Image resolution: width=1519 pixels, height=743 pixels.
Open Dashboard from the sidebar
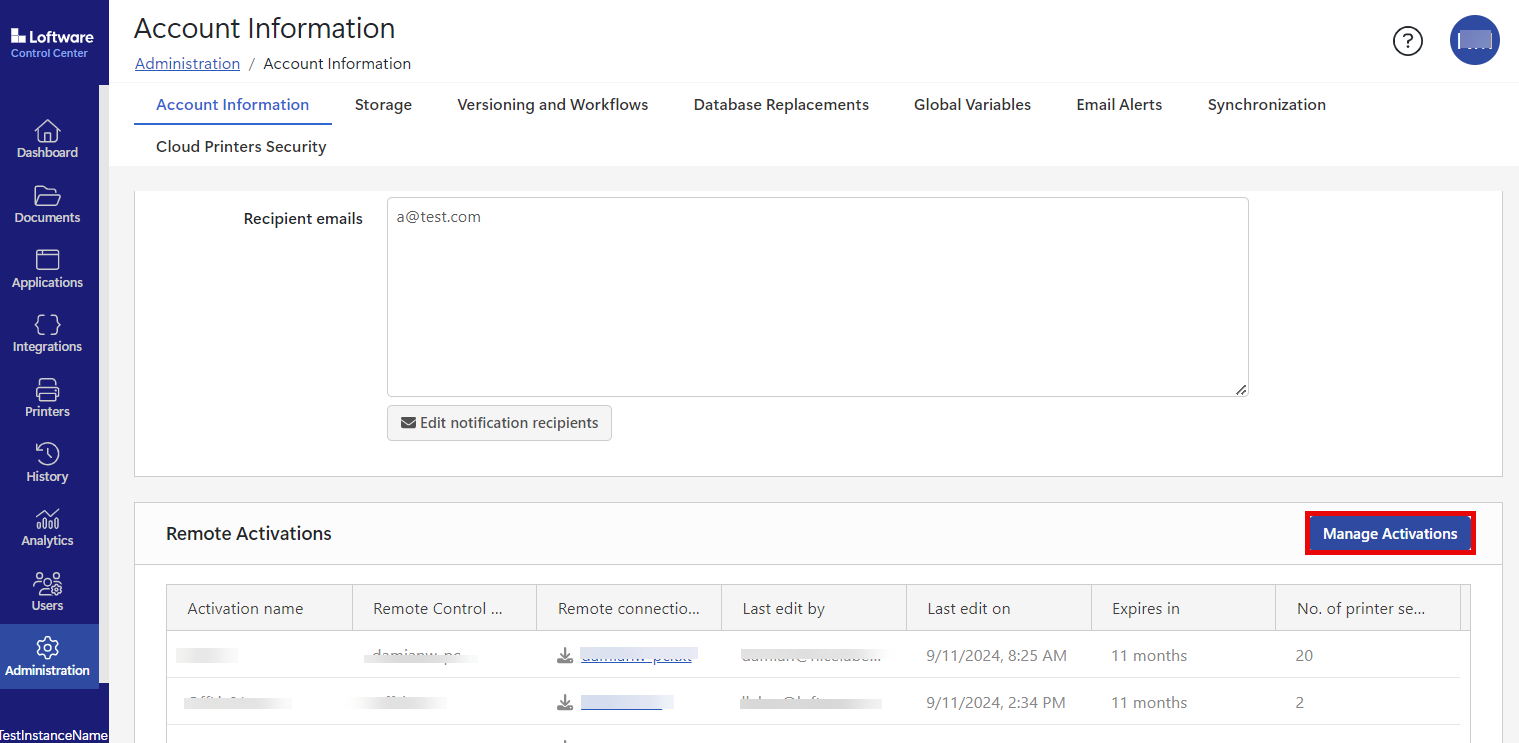(x=47, y=139)
